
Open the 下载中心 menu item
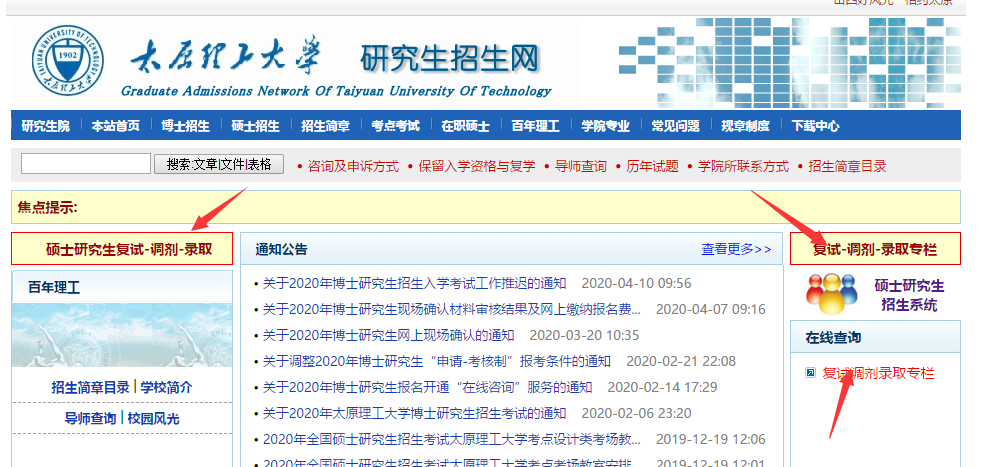(x=815, y=126)
